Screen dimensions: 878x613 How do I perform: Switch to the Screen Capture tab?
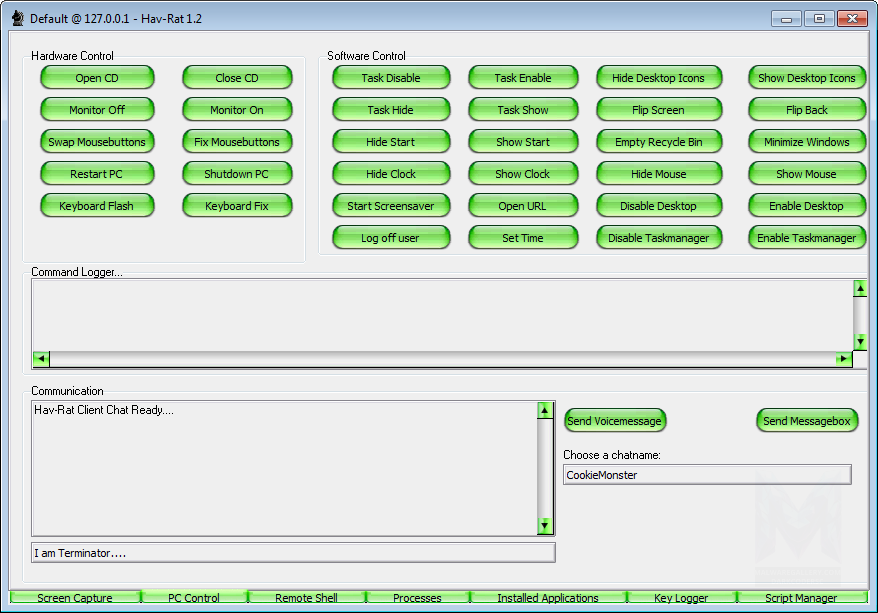(x=75, y=598)
